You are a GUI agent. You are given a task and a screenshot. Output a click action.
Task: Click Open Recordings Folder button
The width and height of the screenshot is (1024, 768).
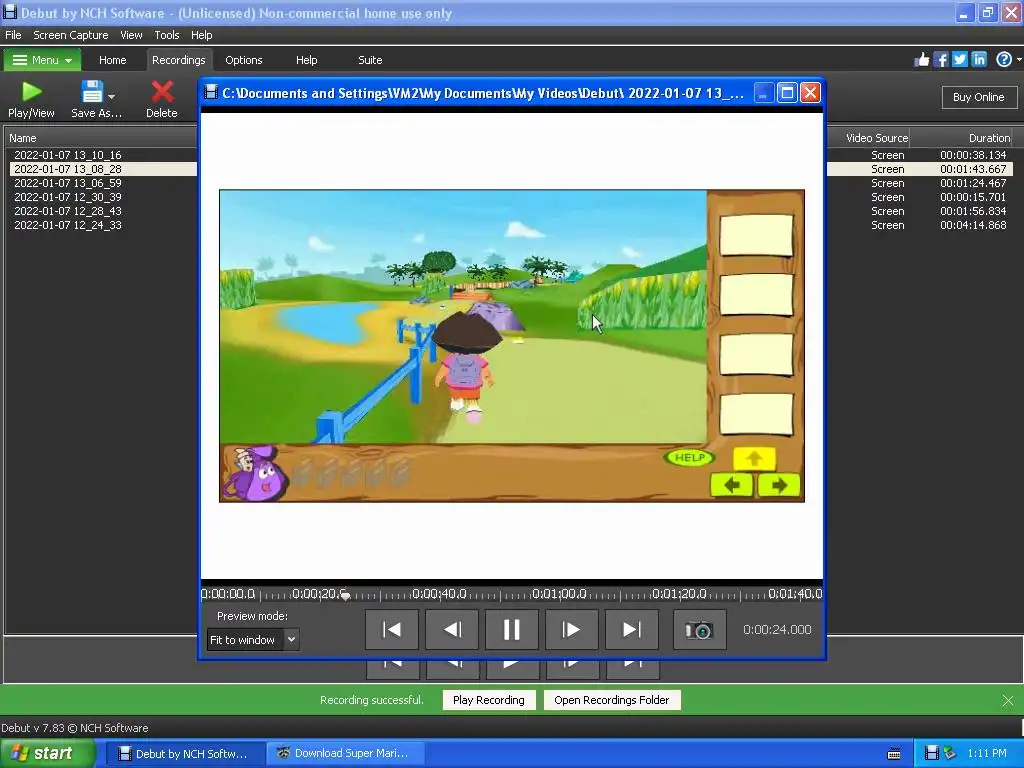pos(612,700)
